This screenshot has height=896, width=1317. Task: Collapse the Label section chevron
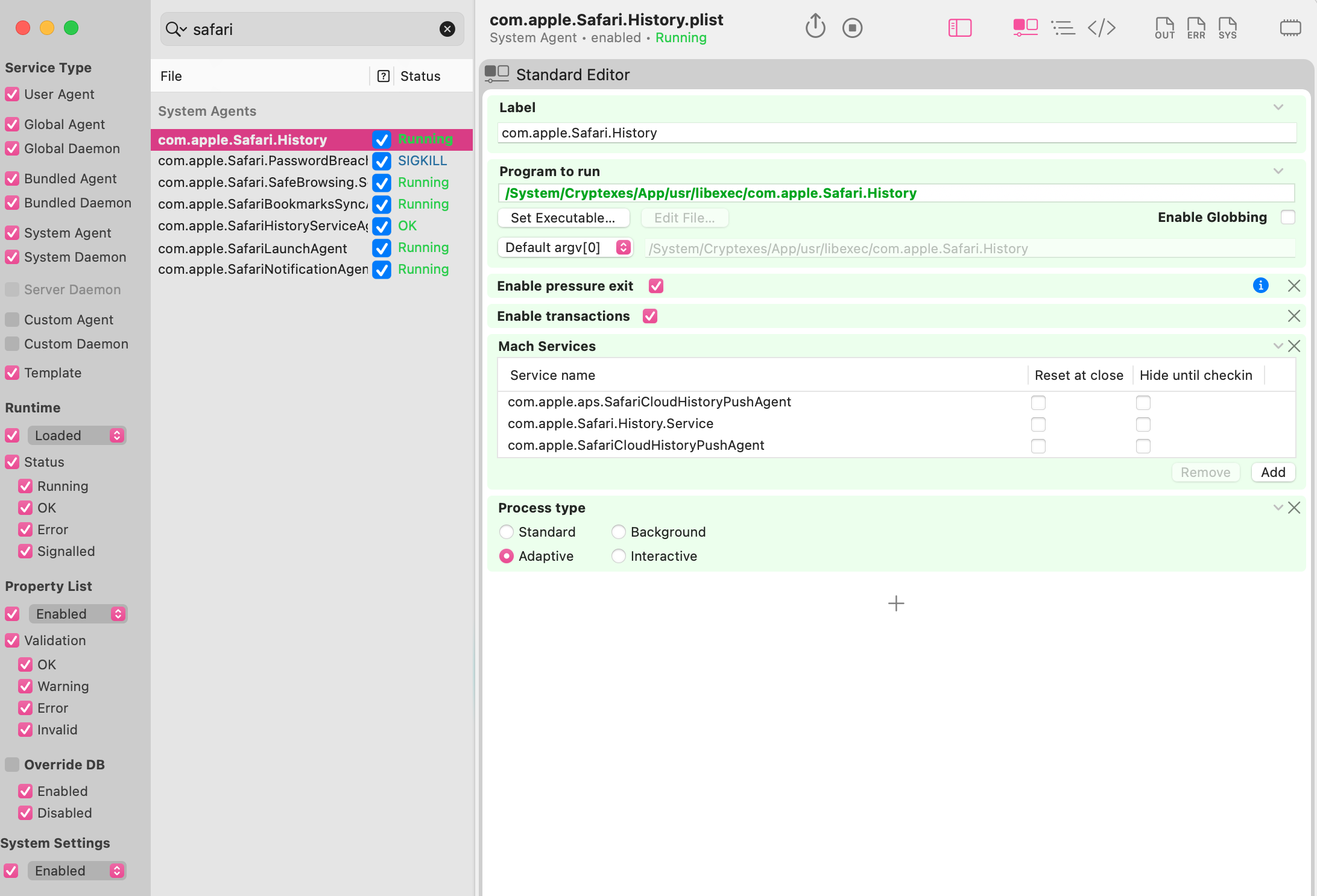(1278, 108)
